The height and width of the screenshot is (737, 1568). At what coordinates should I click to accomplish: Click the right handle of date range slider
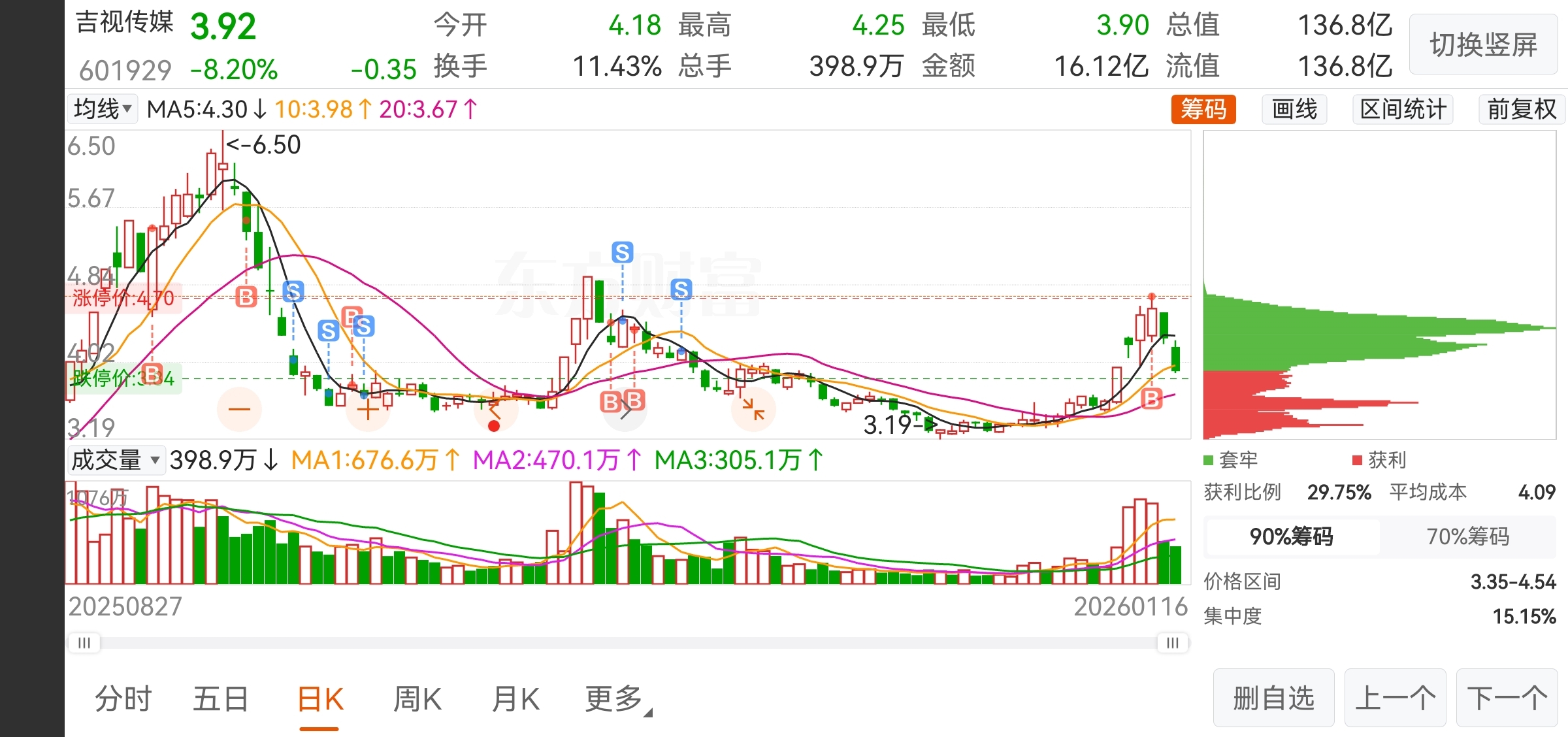pos(1173,643)
